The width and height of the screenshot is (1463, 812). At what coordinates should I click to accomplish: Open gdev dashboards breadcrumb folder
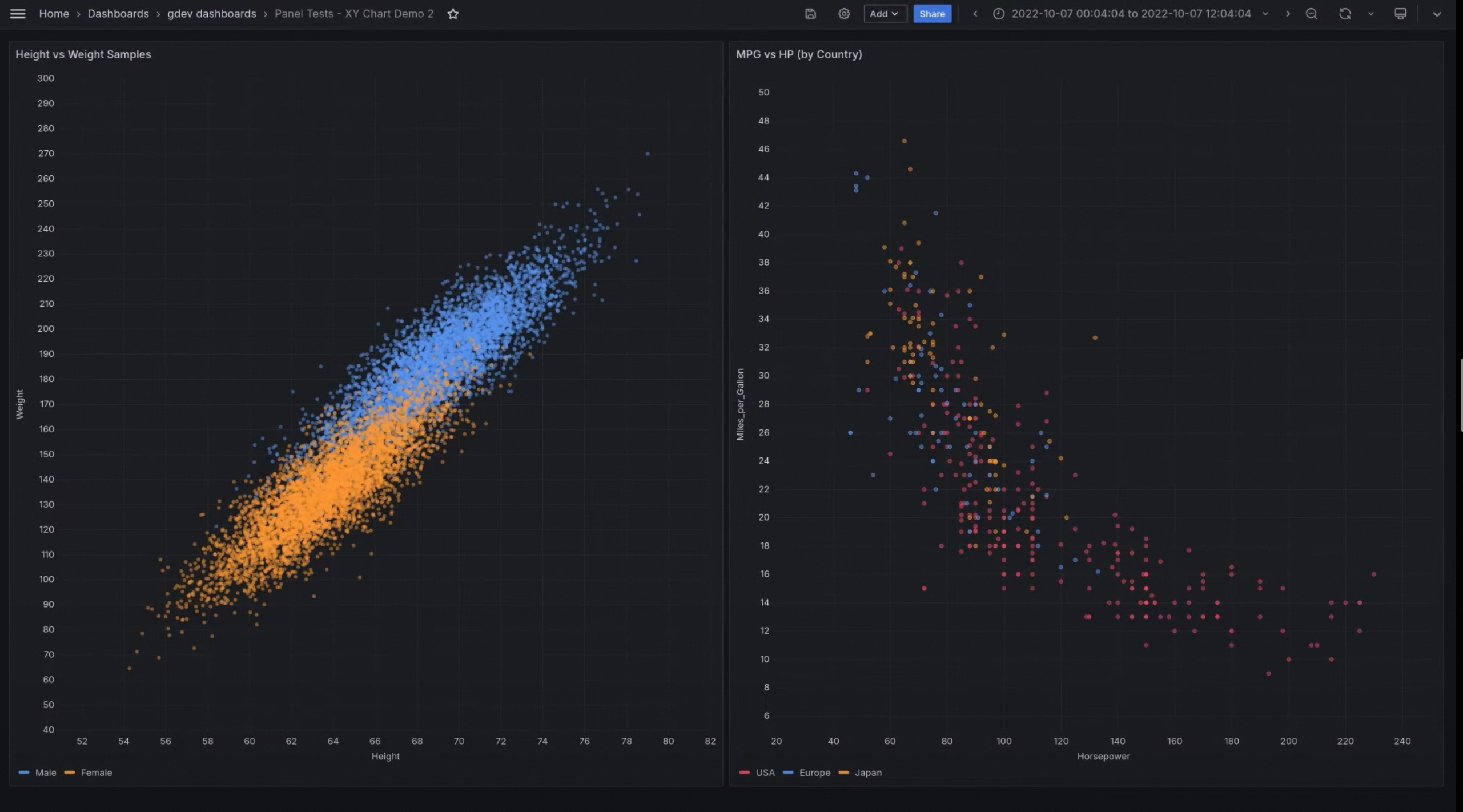pos(211,14)
